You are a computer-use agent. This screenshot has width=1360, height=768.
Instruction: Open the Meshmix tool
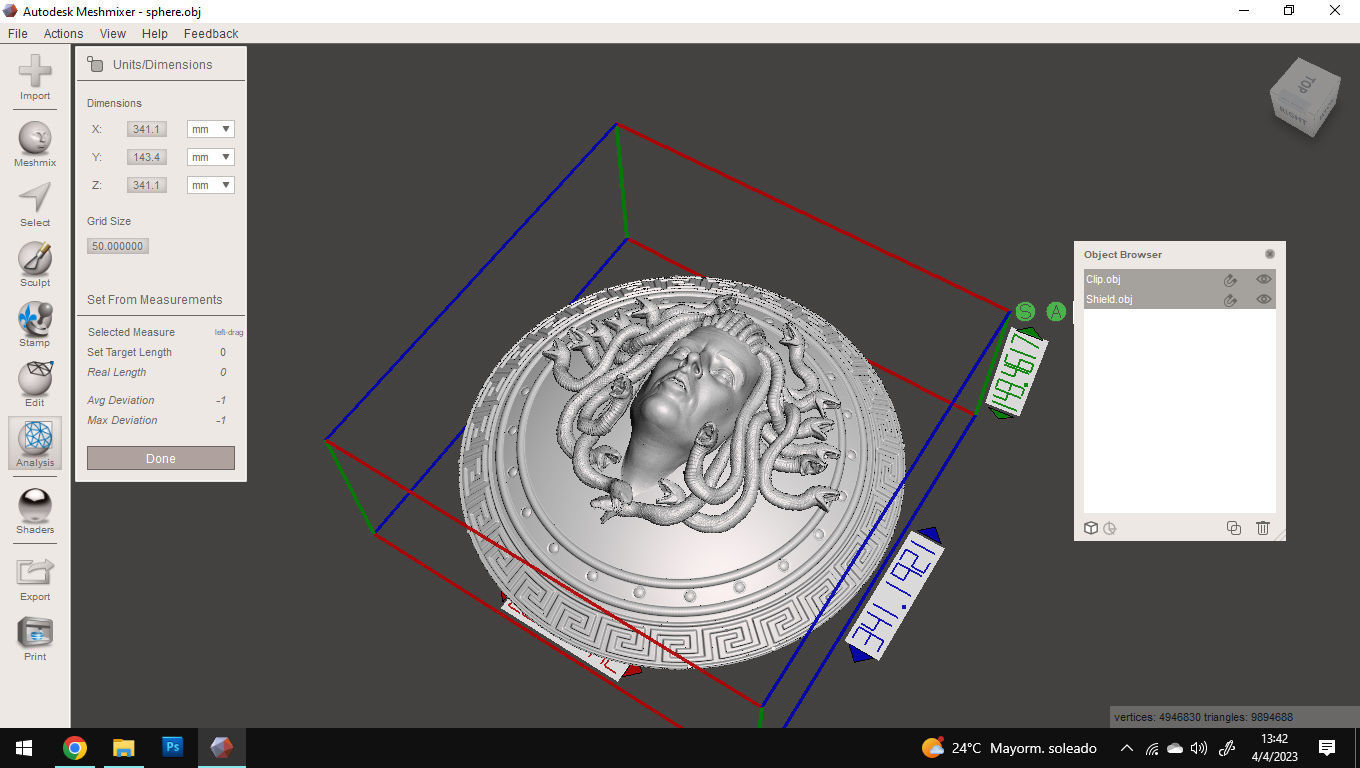pos(35,144)
